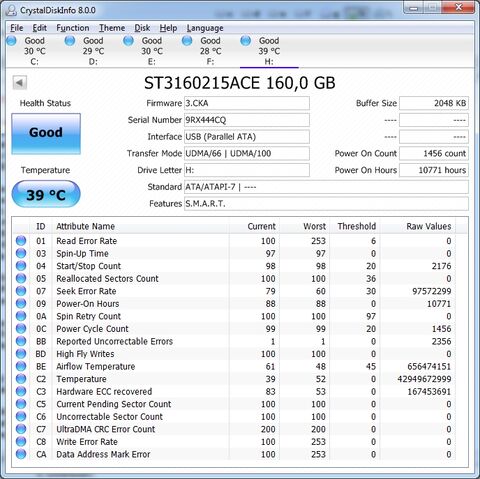Click the Raw Values column header
The width and height of the screenshot is (480, 479).
(429, 226)
